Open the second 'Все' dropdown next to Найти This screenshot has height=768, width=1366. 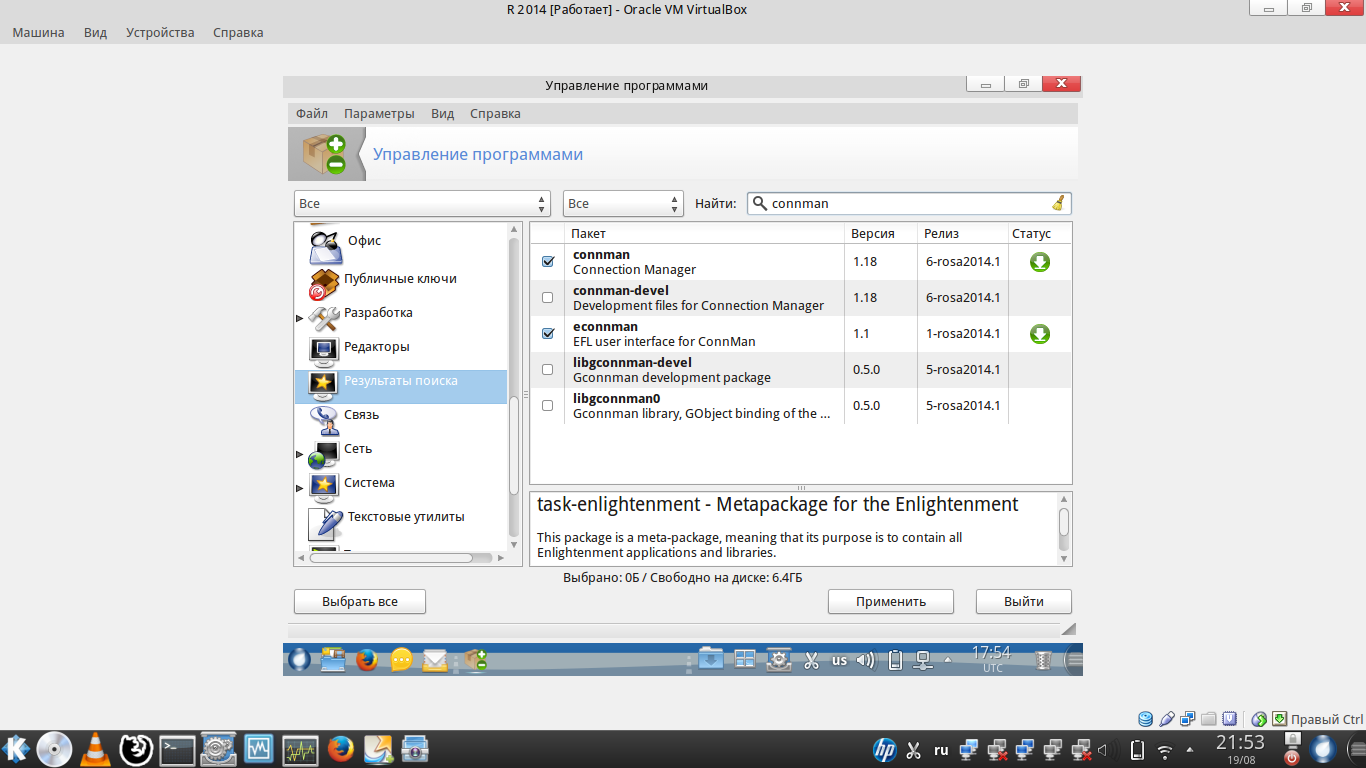click(x=622, y=204)
